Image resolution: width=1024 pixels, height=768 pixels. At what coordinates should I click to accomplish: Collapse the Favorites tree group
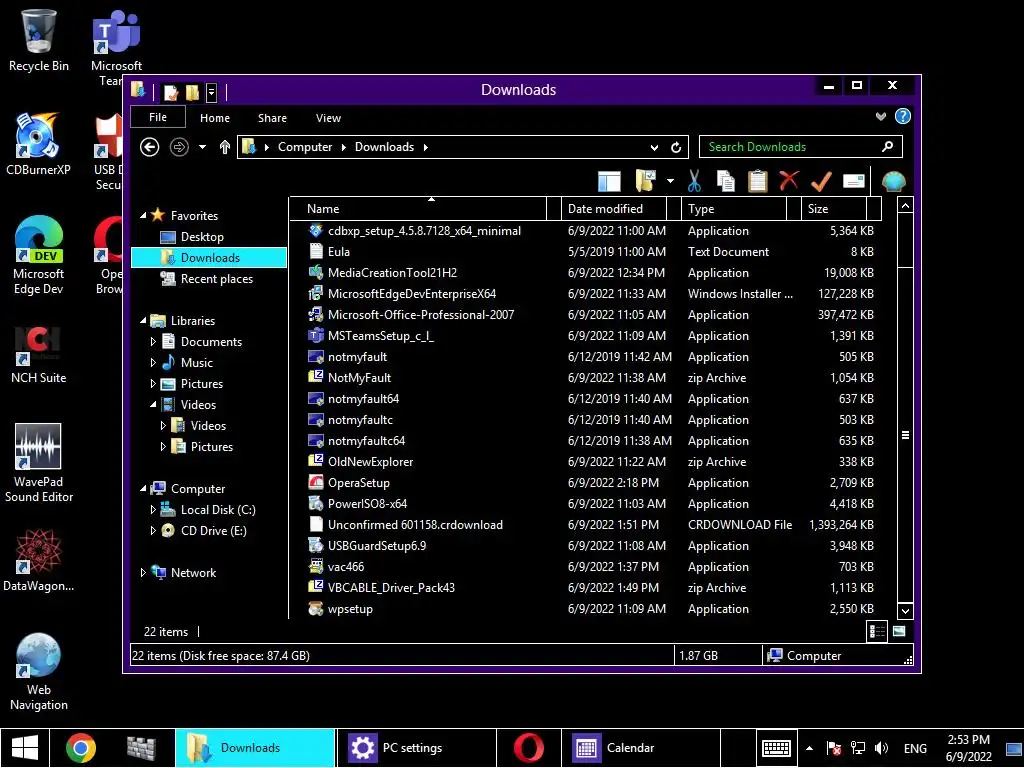(x=143, y=215)
